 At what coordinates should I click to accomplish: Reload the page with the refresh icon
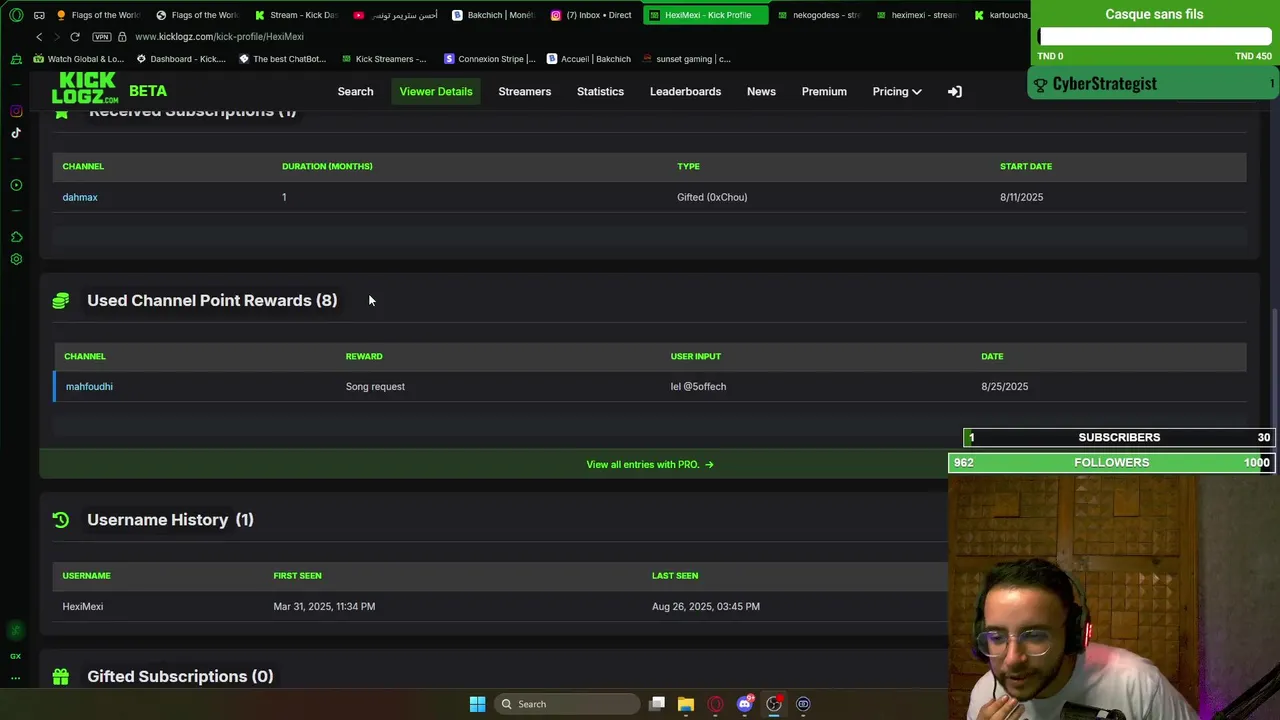(x=75, y=37)
